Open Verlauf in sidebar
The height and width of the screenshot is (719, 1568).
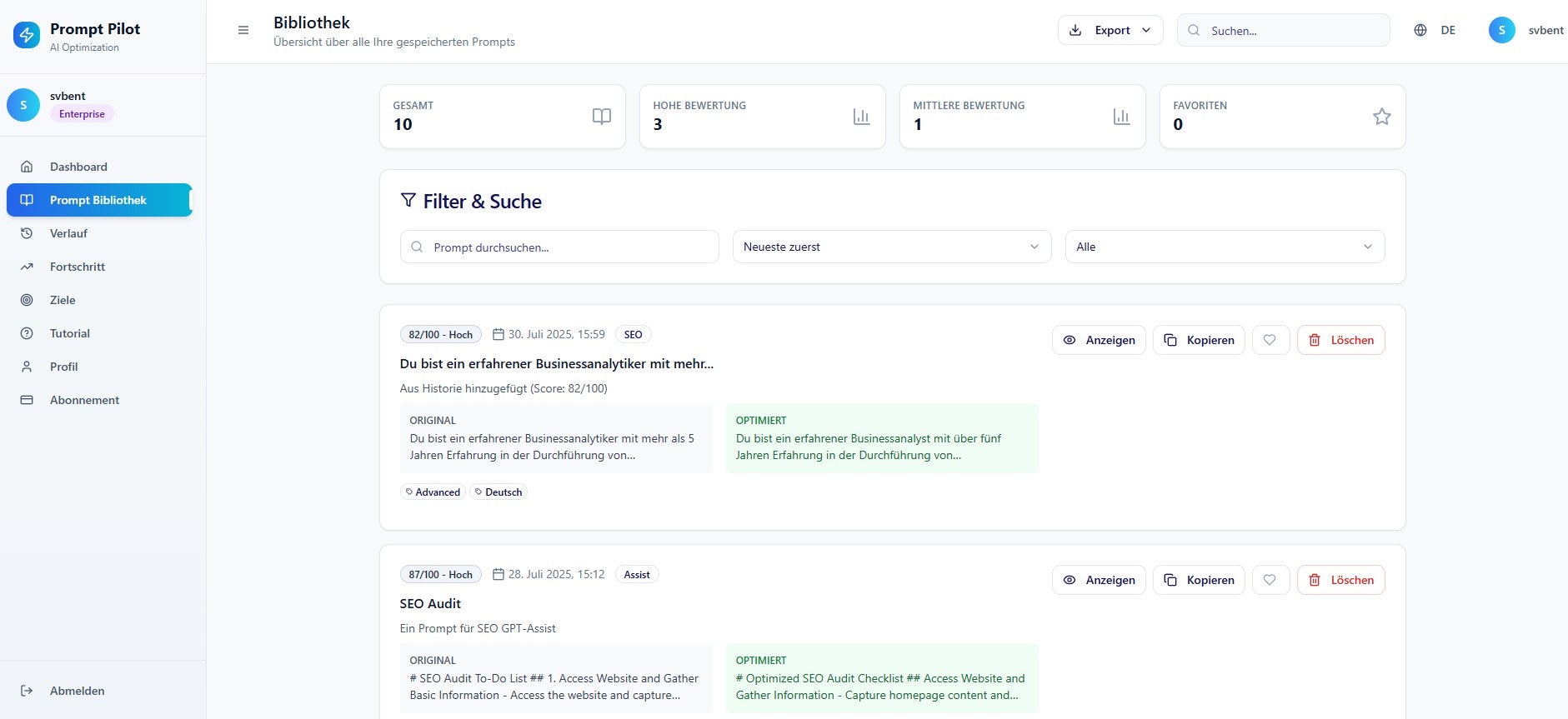pos(100,233)
